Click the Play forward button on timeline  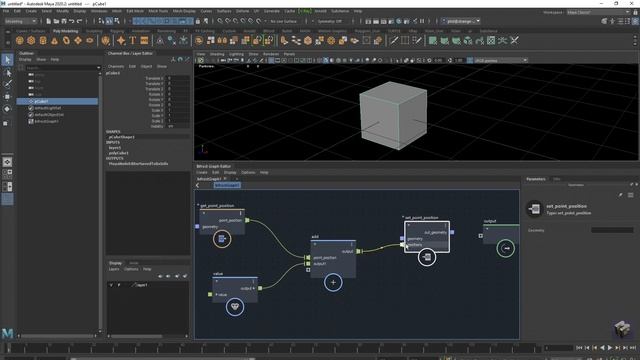pyautogui.click(x=610, y=348)
